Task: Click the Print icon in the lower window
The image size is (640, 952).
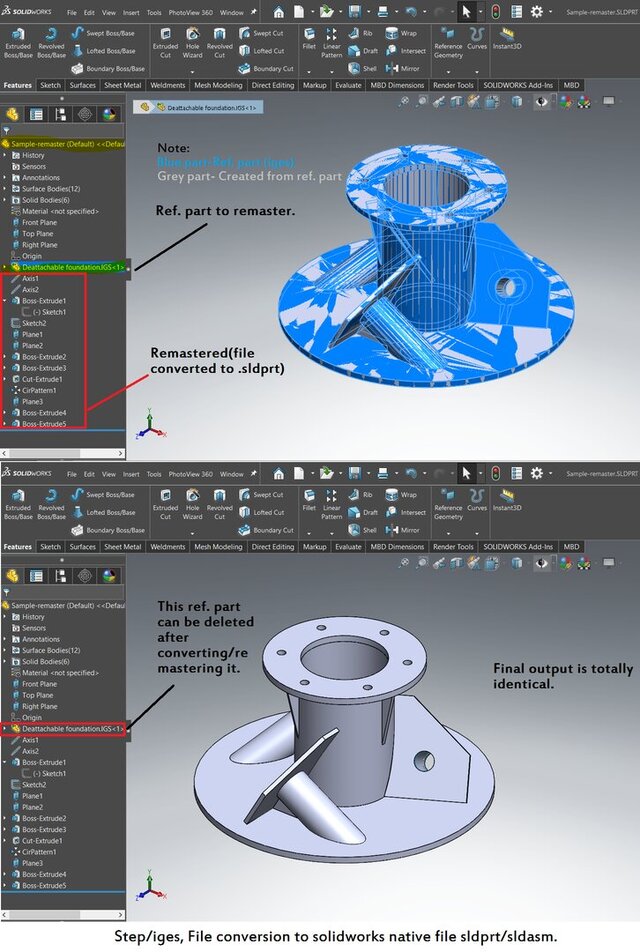Action: pos(383,473)
